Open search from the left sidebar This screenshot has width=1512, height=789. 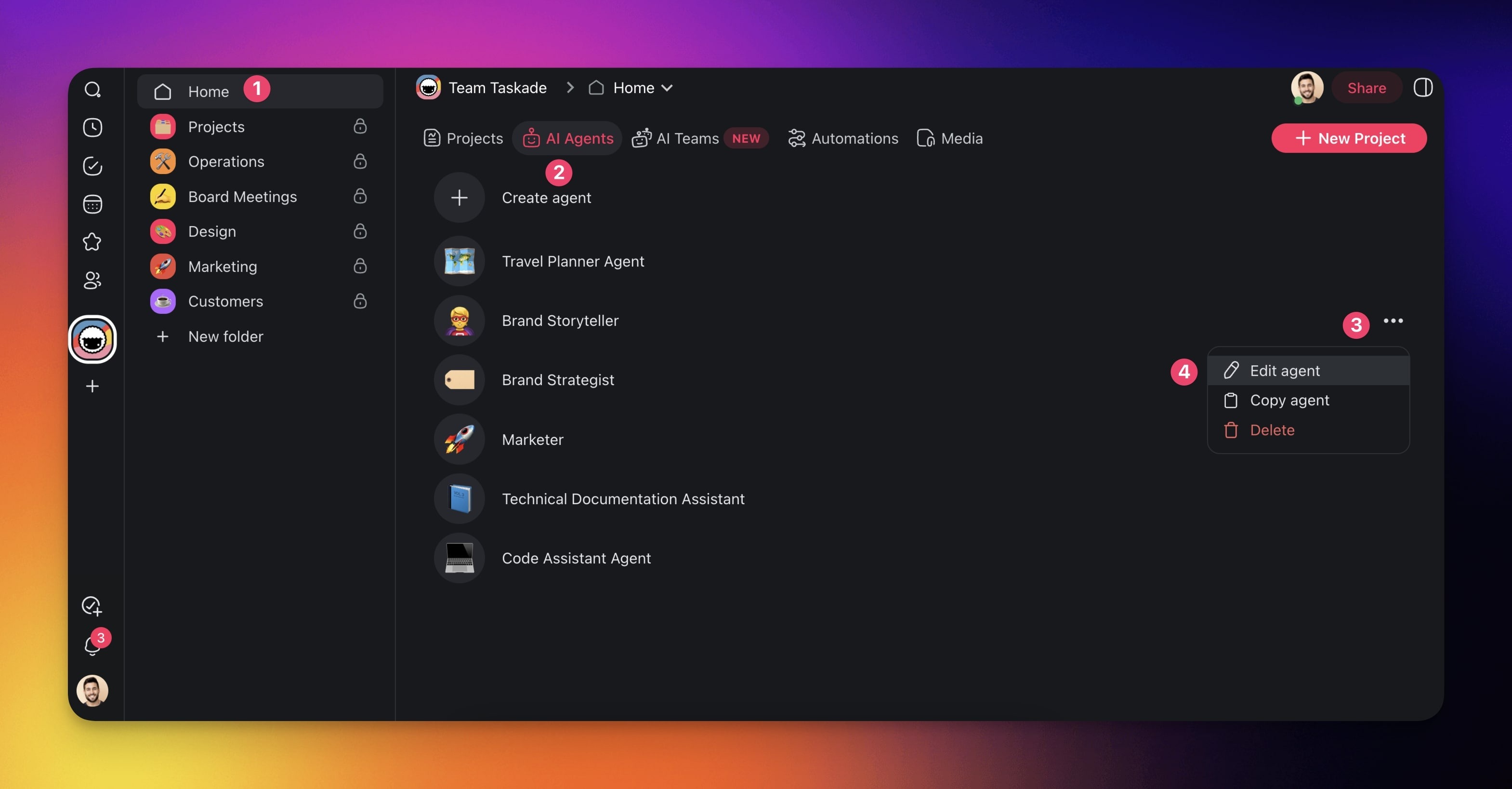92,89
